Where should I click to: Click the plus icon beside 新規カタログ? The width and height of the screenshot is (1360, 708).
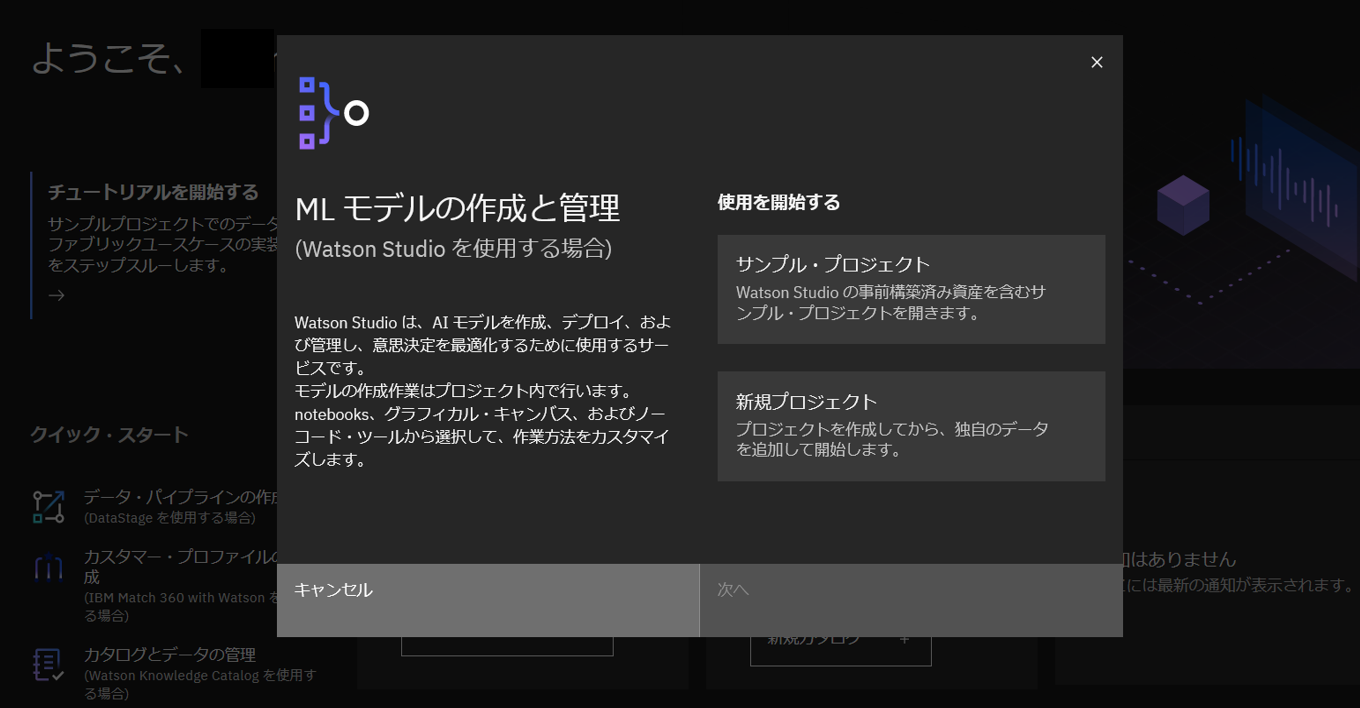pos(904,639)
